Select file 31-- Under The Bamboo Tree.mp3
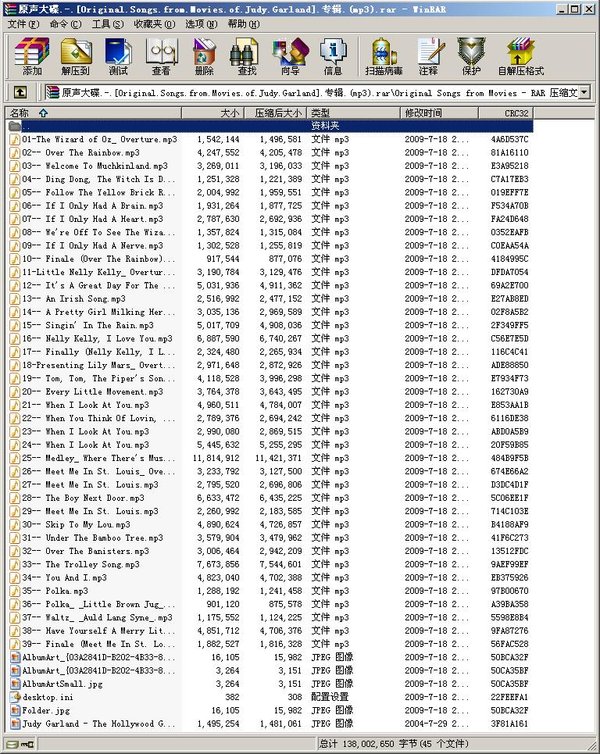The height and width of the screenshot is (754, 600). click(x=92, y=538)
